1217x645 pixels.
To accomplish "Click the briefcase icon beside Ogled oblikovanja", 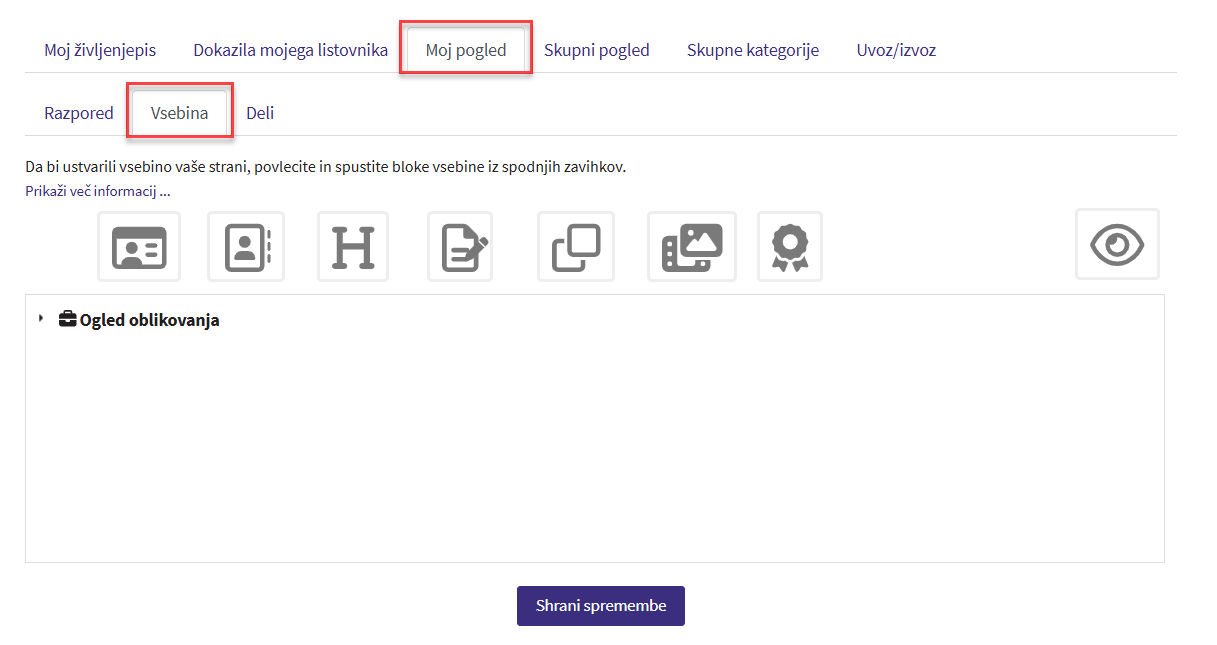I will (68, 320).
